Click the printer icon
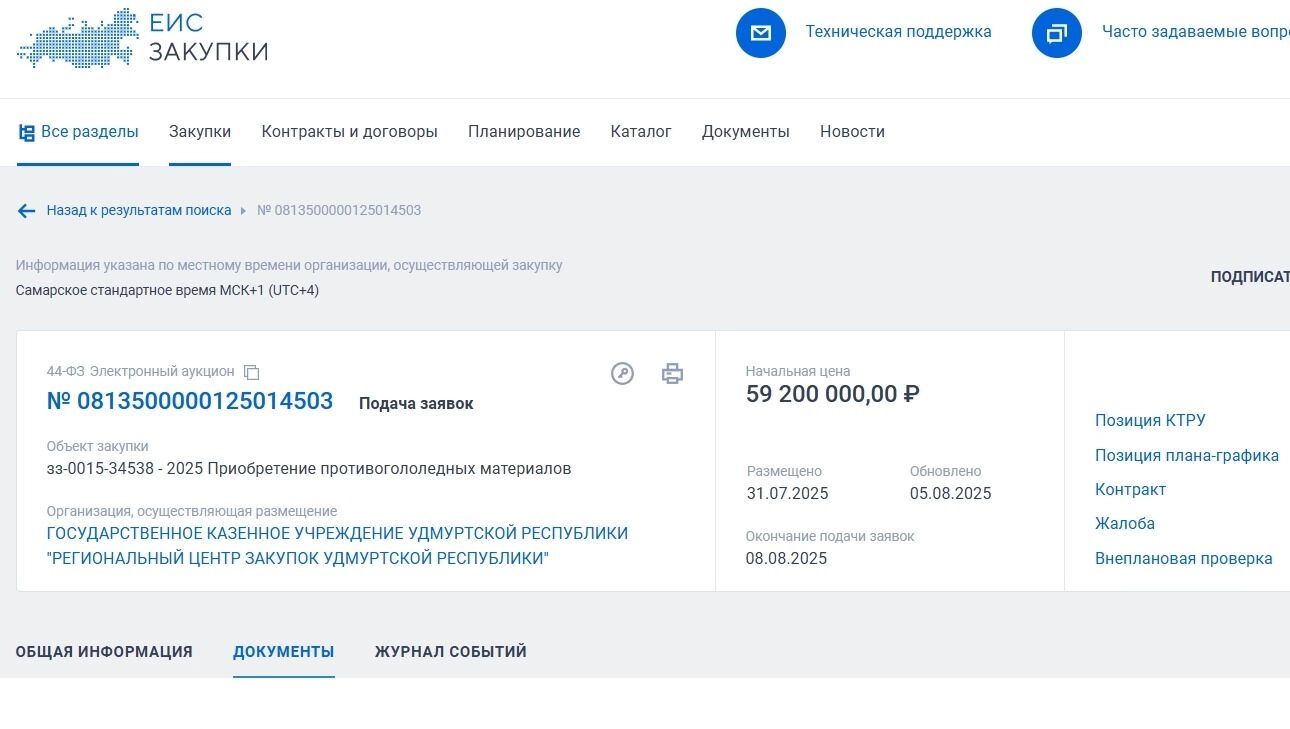Viewport: 1290px width, 729px height. (672, 374)
